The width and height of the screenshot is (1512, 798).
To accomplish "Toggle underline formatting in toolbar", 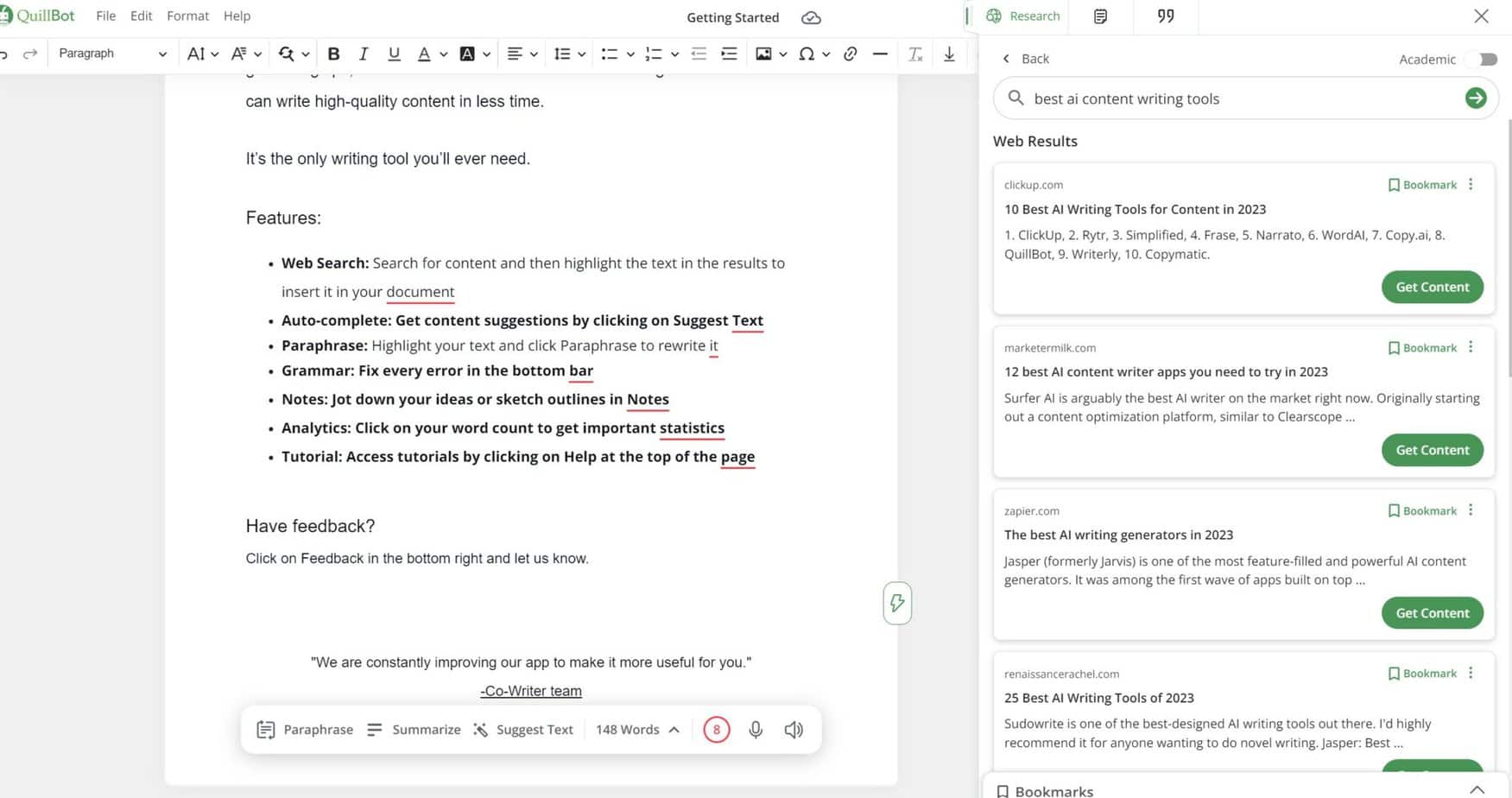I will pyautogui.click(x=394, y=54).
